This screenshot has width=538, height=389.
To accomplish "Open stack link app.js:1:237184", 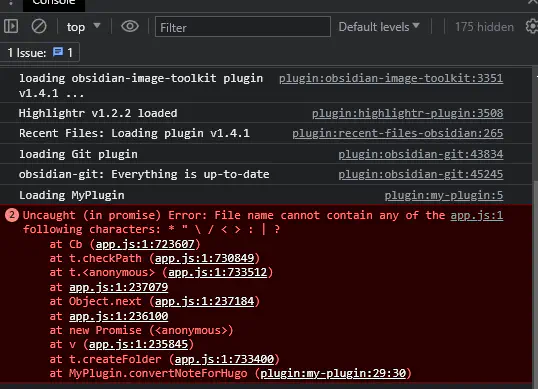I will pyautogui.click(x=204, y=301).
